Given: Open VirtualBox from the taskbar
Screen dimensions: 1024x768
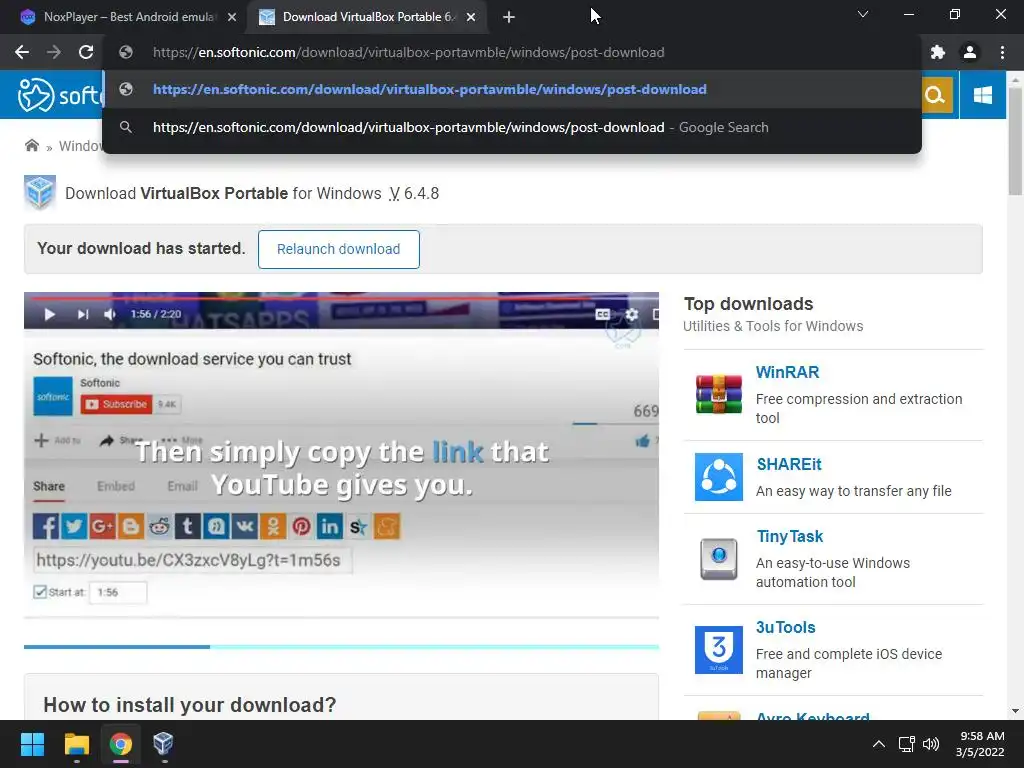Looking at the screenshot, I should coord(163,744).
